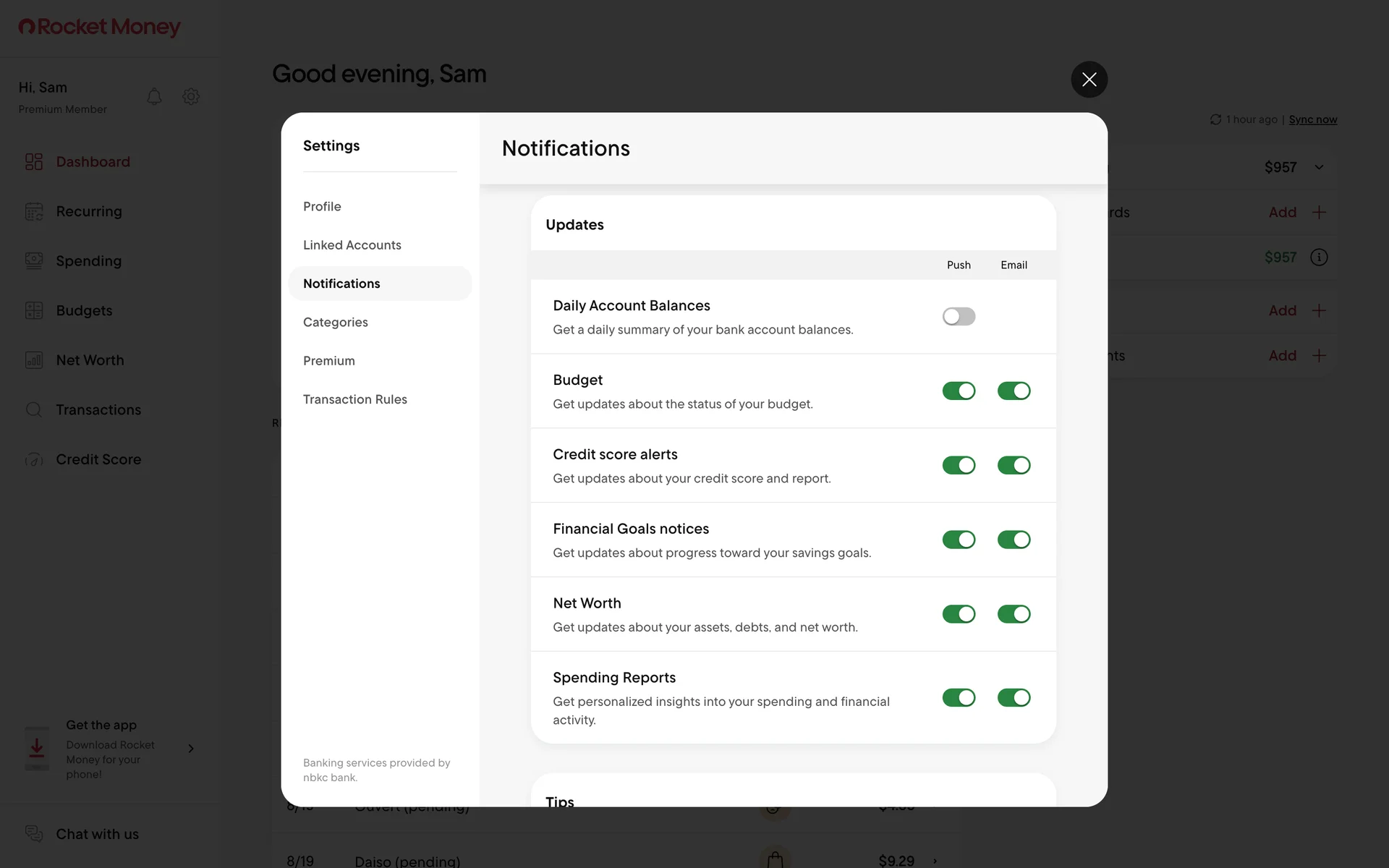Expand the $957 account chevron
The height and width of the screenshot is (868, 1389).
(x=1319, y=167)
